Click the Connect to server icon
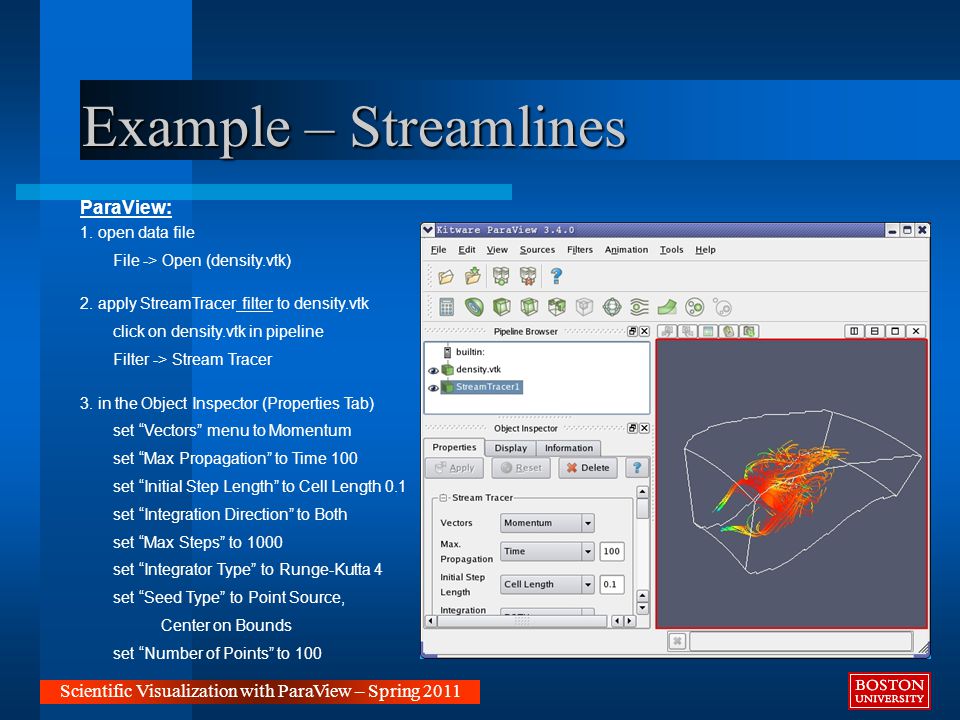Image resolution: width=960 pixels, height=720 pixels. coord(501,276)
